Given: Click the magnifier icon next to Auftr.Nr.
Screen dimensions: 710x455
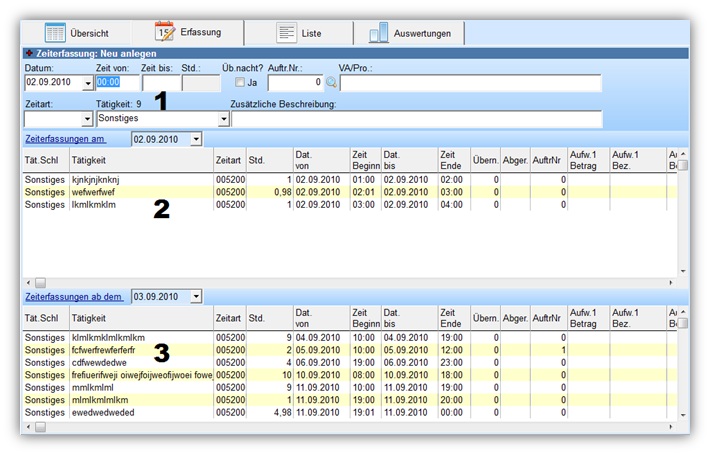Looking at the screenshot, I should 331,82.
